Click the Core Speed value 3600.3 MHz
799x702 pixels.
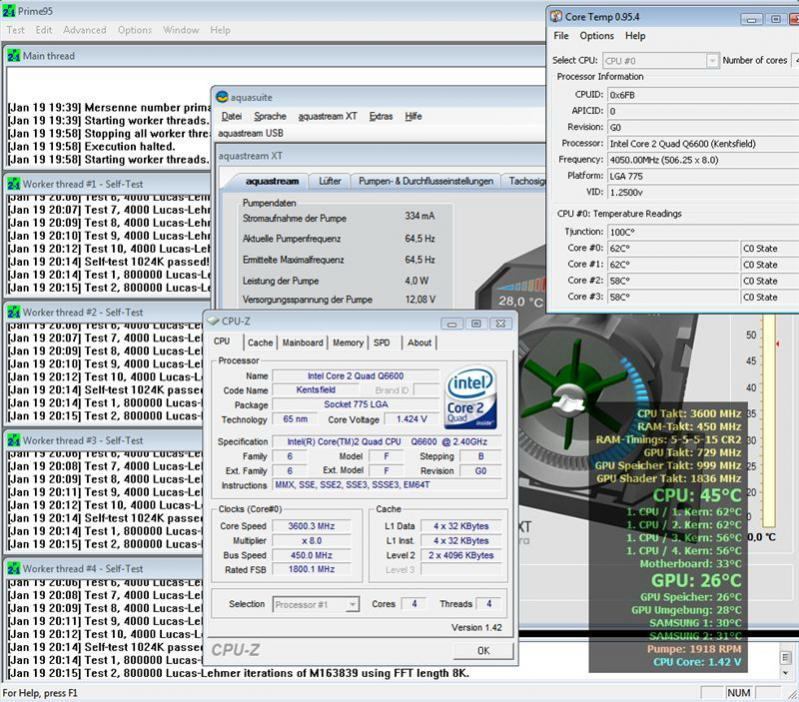(311, 526)
